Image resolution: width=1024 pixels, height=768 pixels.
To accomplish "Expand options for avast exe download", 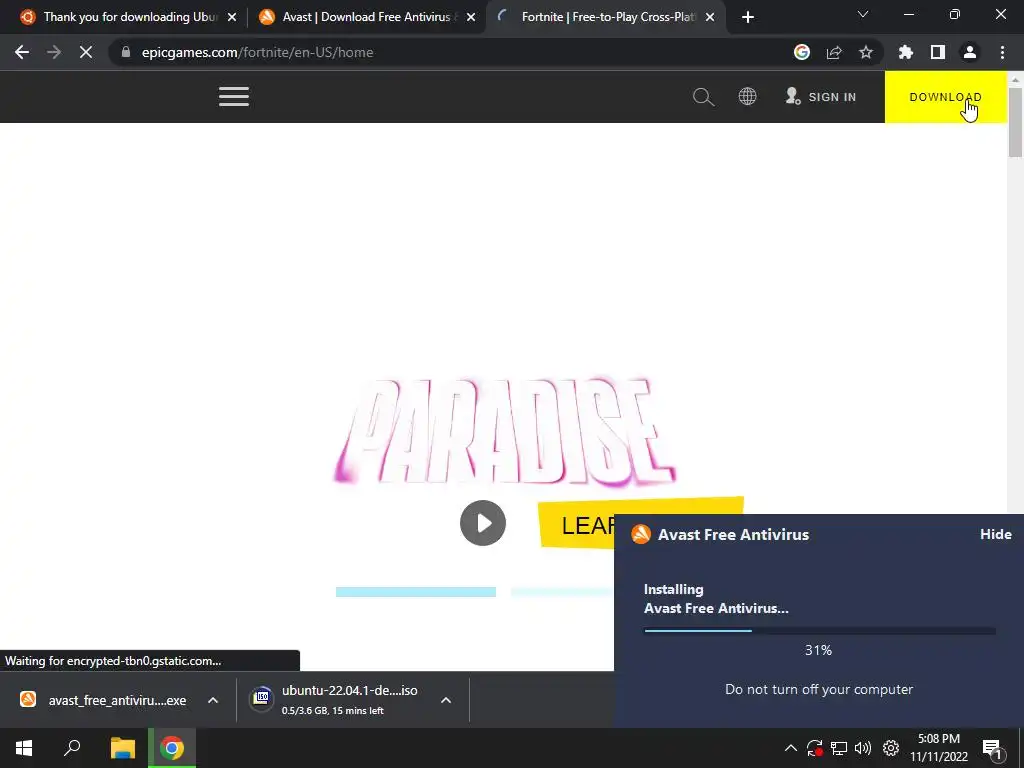I will [213, 700].
